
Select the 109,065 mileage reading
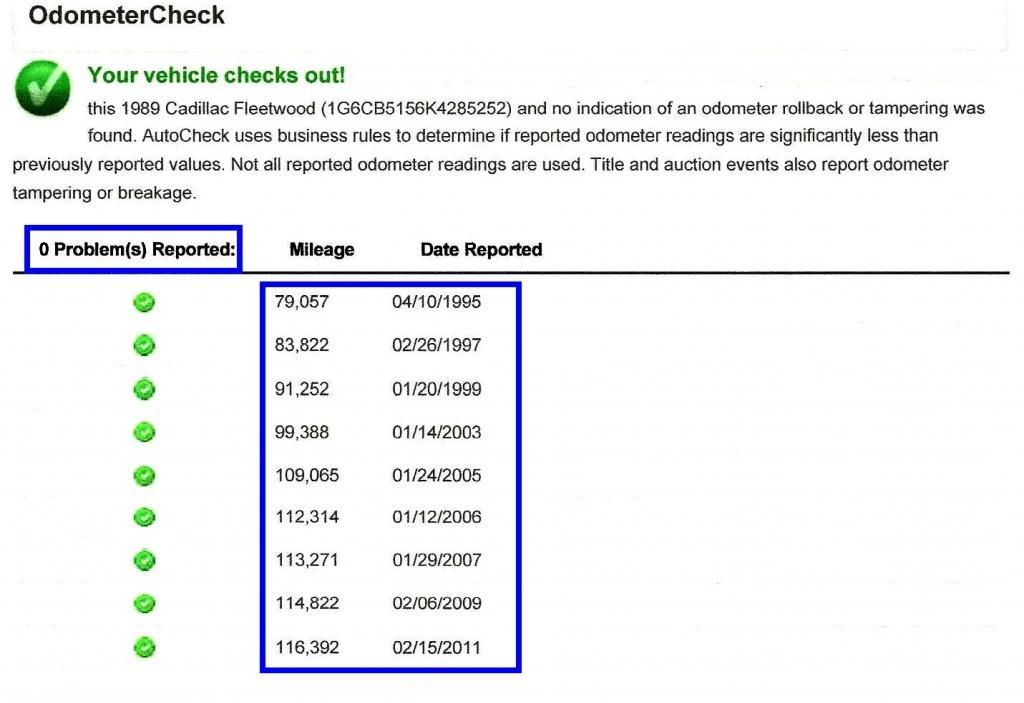click(307, 476)
